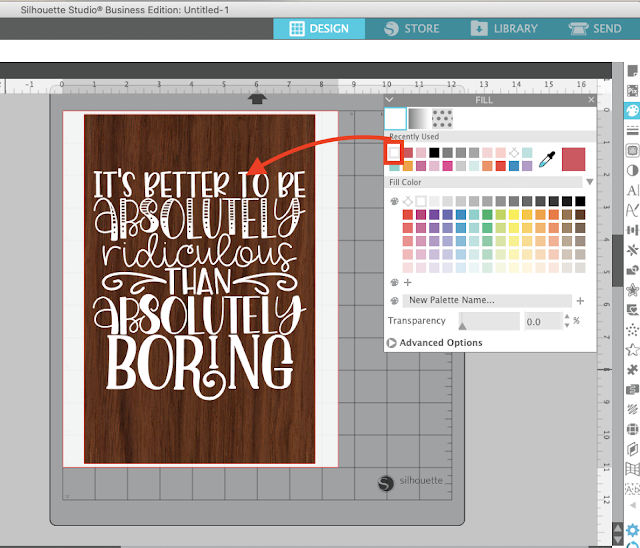
Task: Select green swatch in top color row
Action: point(487,215)
